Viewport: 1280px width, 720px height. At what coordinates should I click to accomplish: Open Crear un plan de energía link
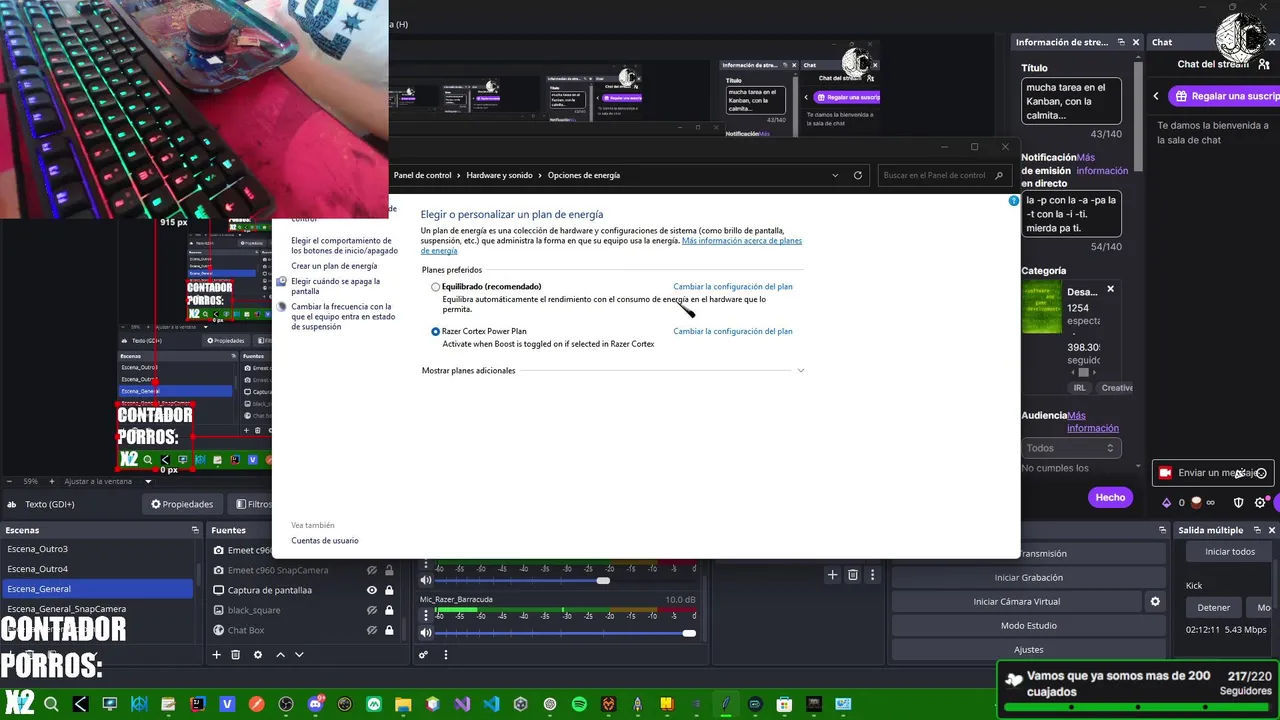click(334, 266)
